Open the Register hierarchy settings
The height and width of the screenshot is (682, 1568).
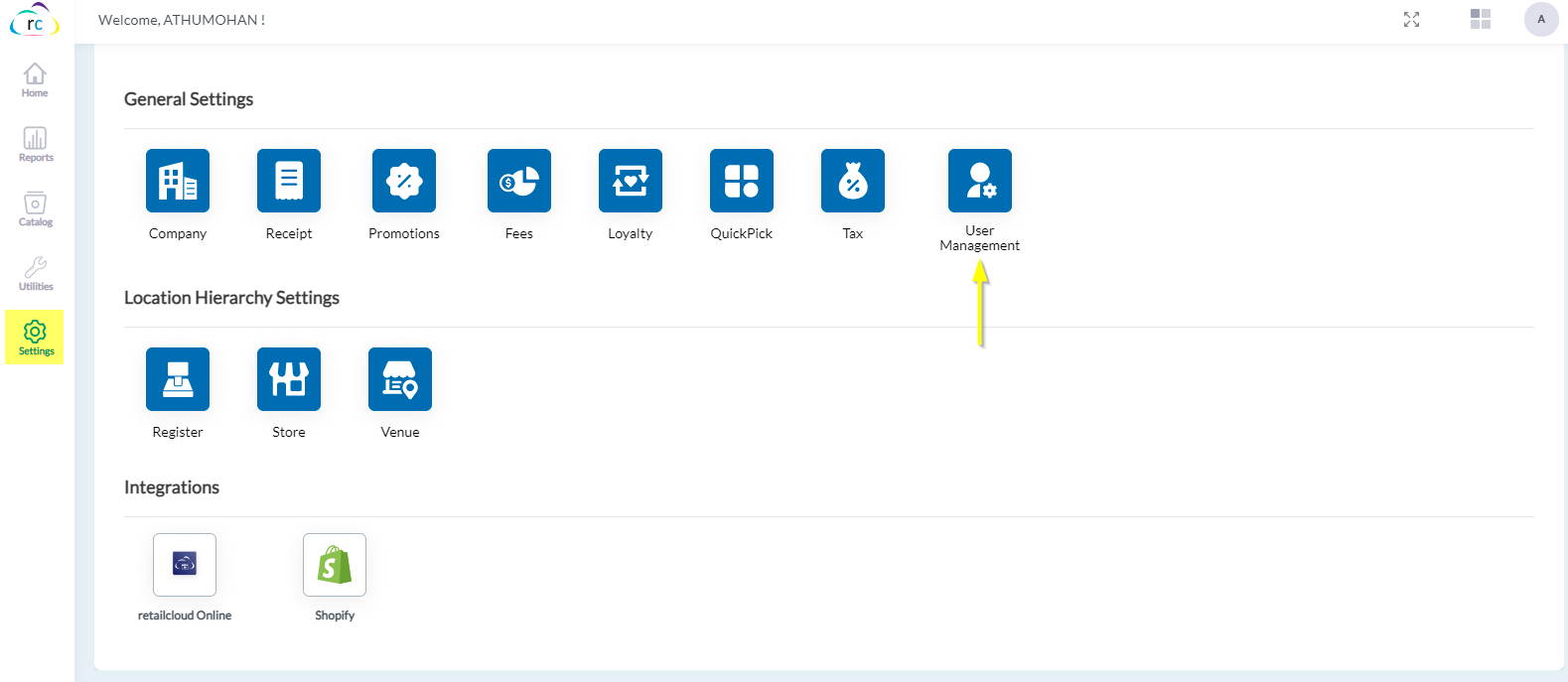[178, 379]
